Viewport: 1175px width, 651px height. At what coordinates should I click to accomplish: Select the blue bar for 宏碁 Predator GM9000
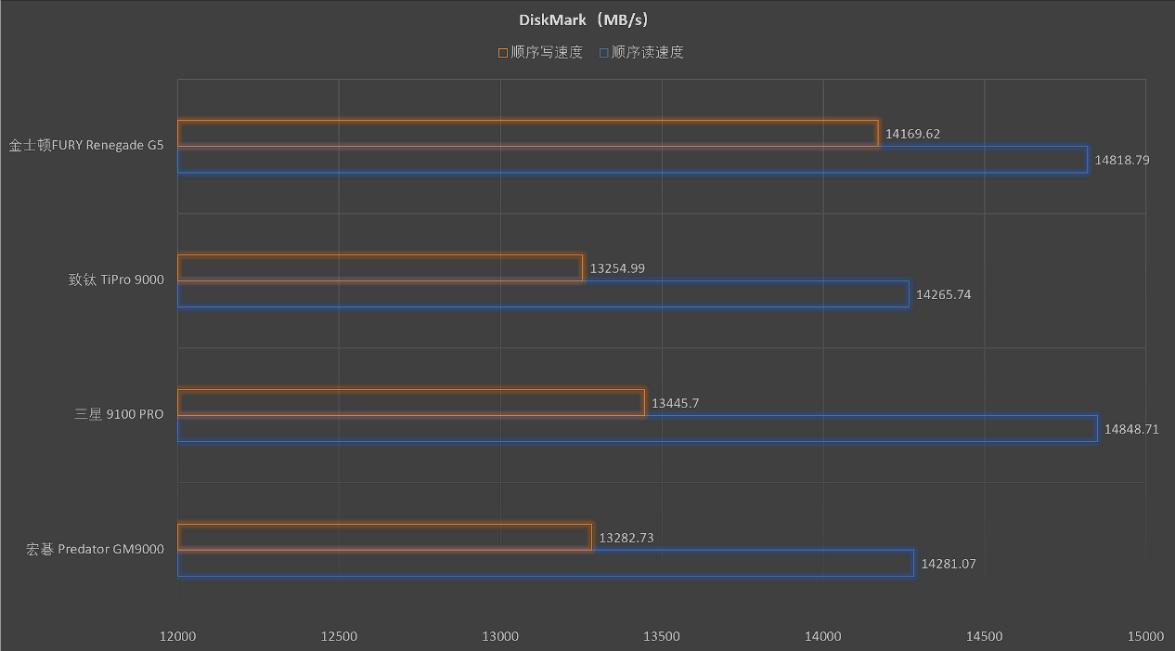coord(546,563)
